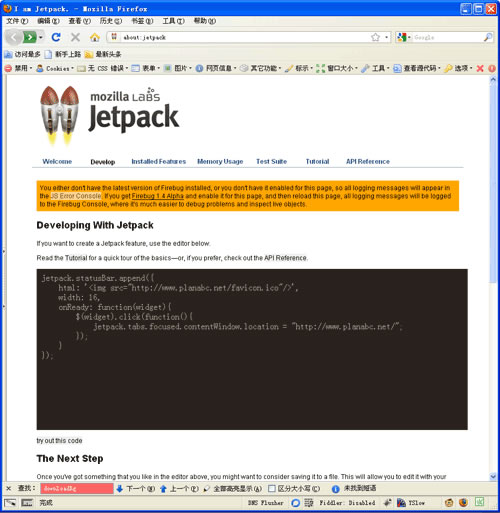Open the 帮助 Help menu
Viewport: 500px width, 513px height.
[x=205, y=21]
